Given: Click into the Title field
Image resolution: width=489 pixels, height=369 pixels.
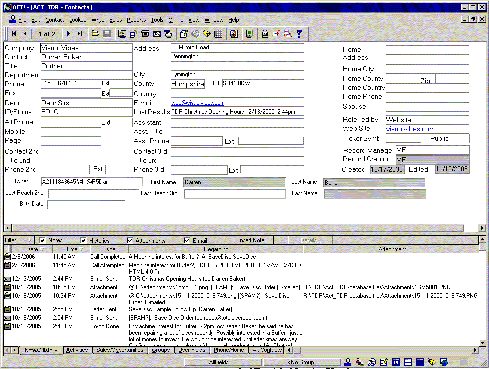Looking at the screenshot, I should coord(86,66).
